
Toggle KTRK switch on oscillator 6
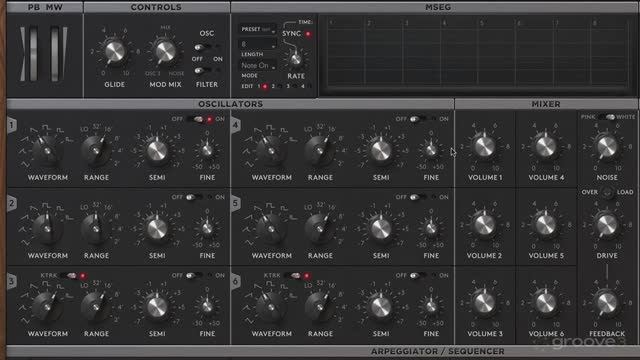click(298, 276)
